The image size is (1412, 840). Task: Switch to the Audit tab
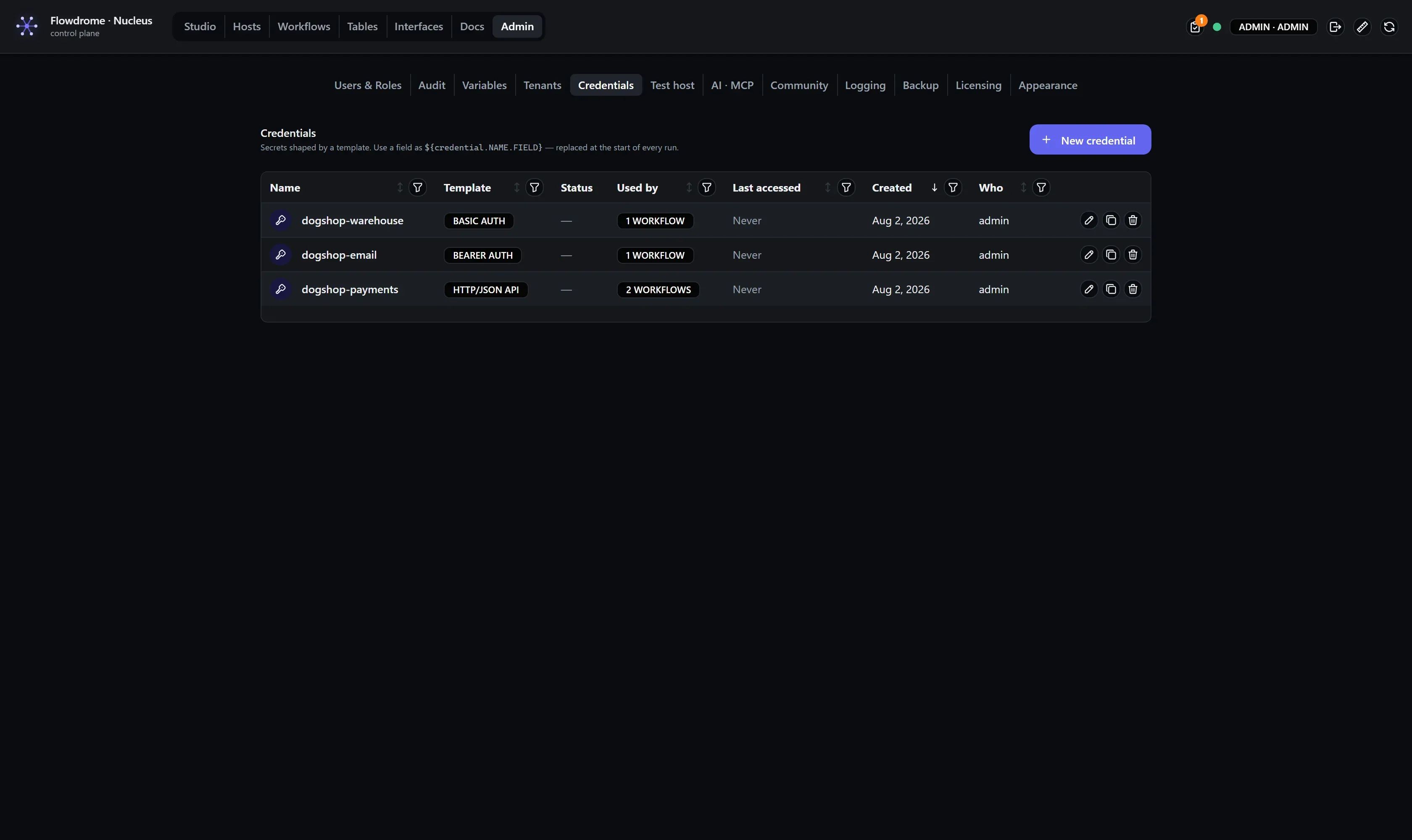432,85
